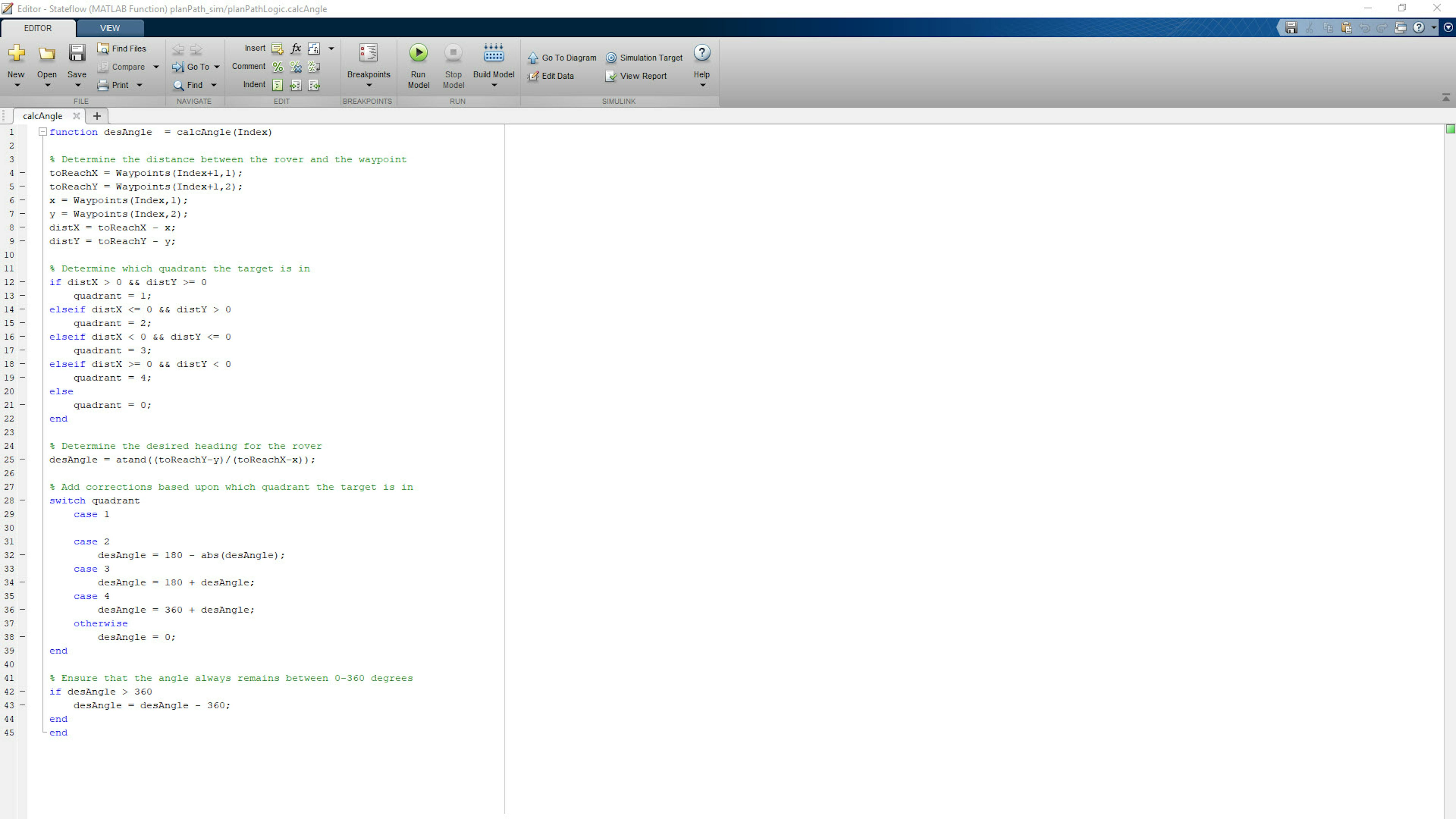Select the calcAngle document tab
Image resolution: width=1456 pixels, height=819 pixels.
click(x=42, y=116)
